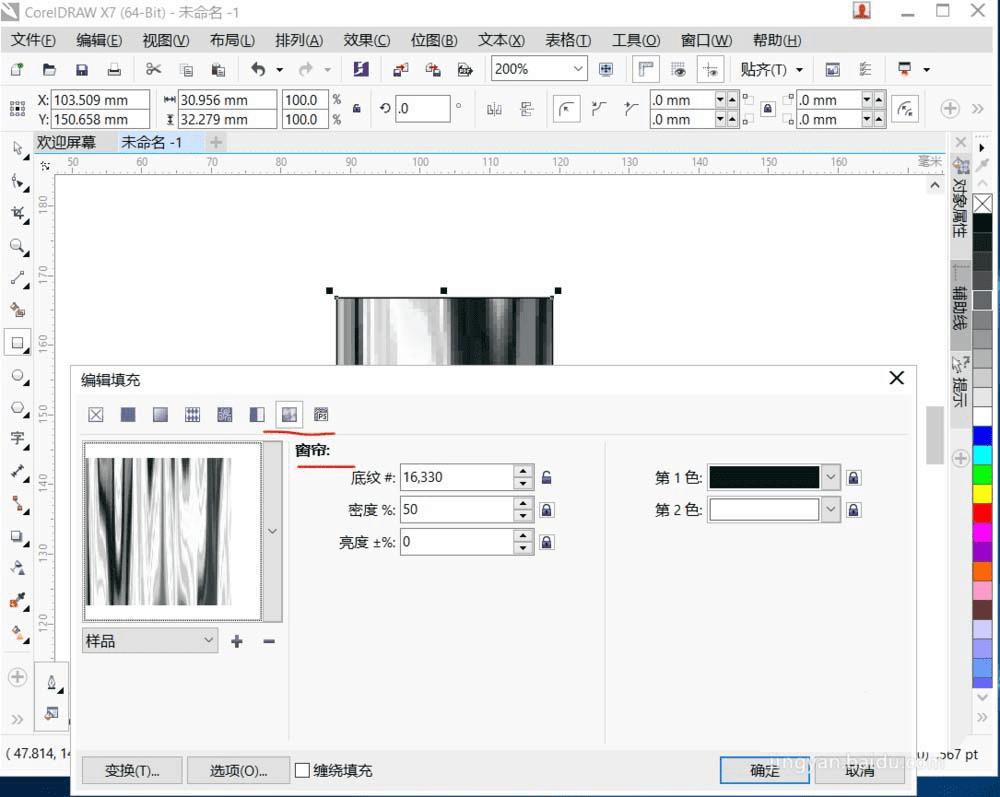Select the No Fill icon in Edit Fill
This screenshot has width=1000, height=797.
(x=96, y=414)
